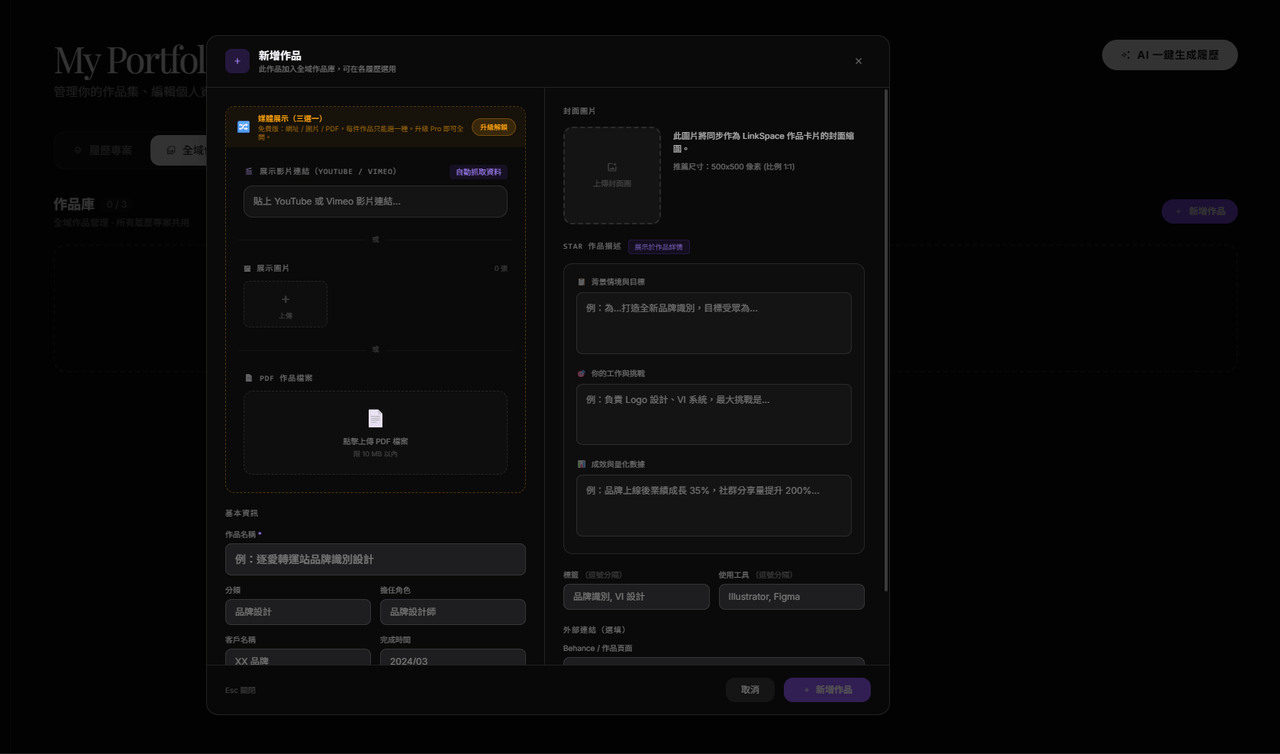Focus the 成效與量化數據 text area
1280x754 pixels.
(714, 505)
